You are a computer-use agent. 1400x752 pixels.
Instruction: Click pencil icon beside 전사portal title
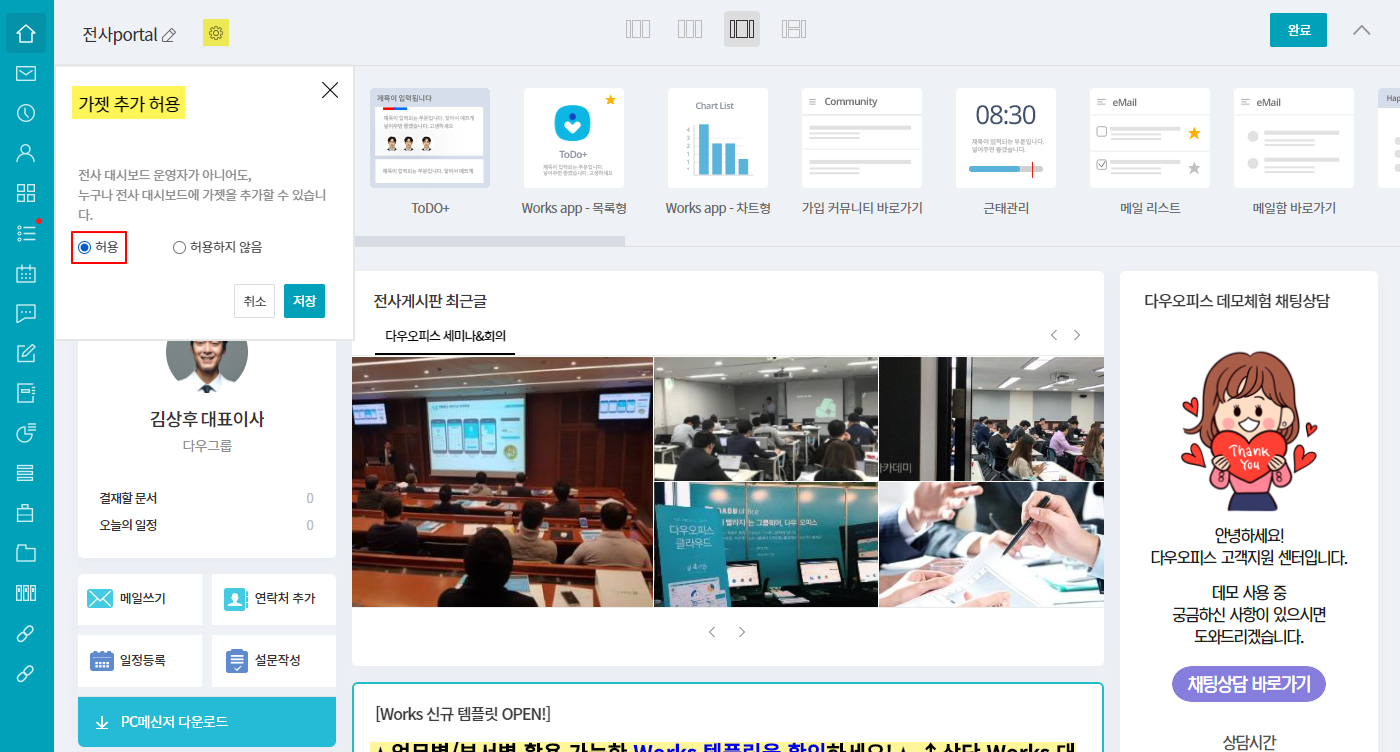(x=169, y=35)
